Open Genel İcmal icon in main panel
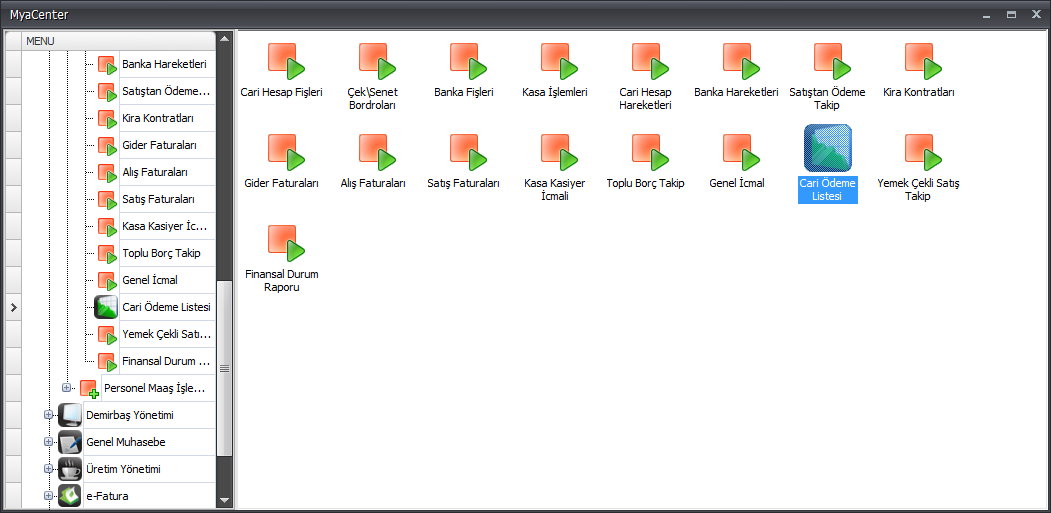The height and width of the screenshot is (513, 1051). coord(741,153)
